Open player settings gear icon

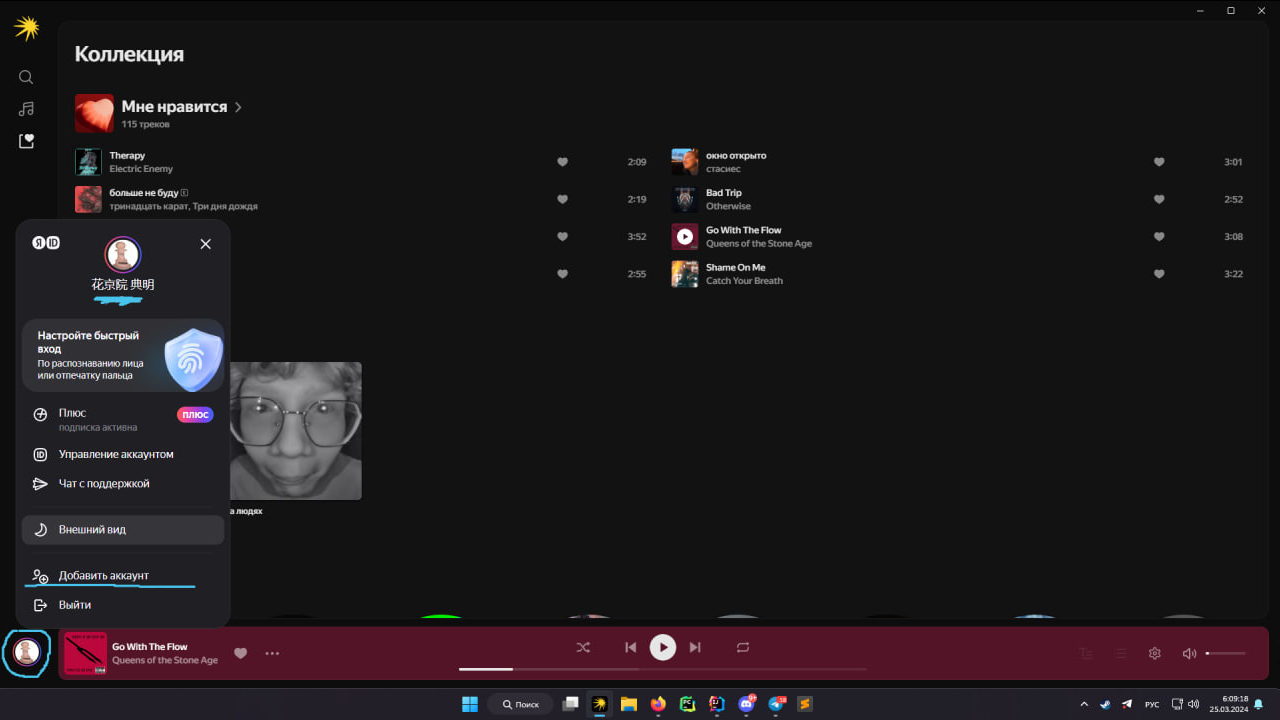pos(1154,653)
